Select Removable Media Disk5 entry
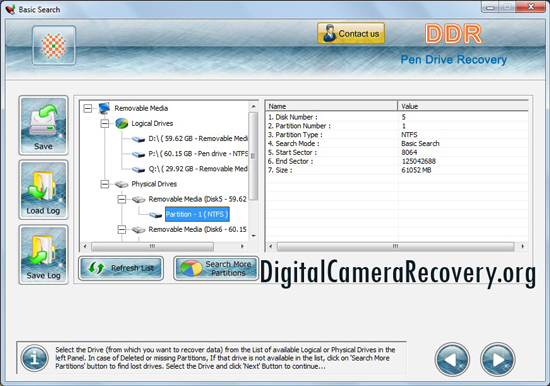Image resolution: width=550 pixels, height=386 pixels. coord(197,199)
